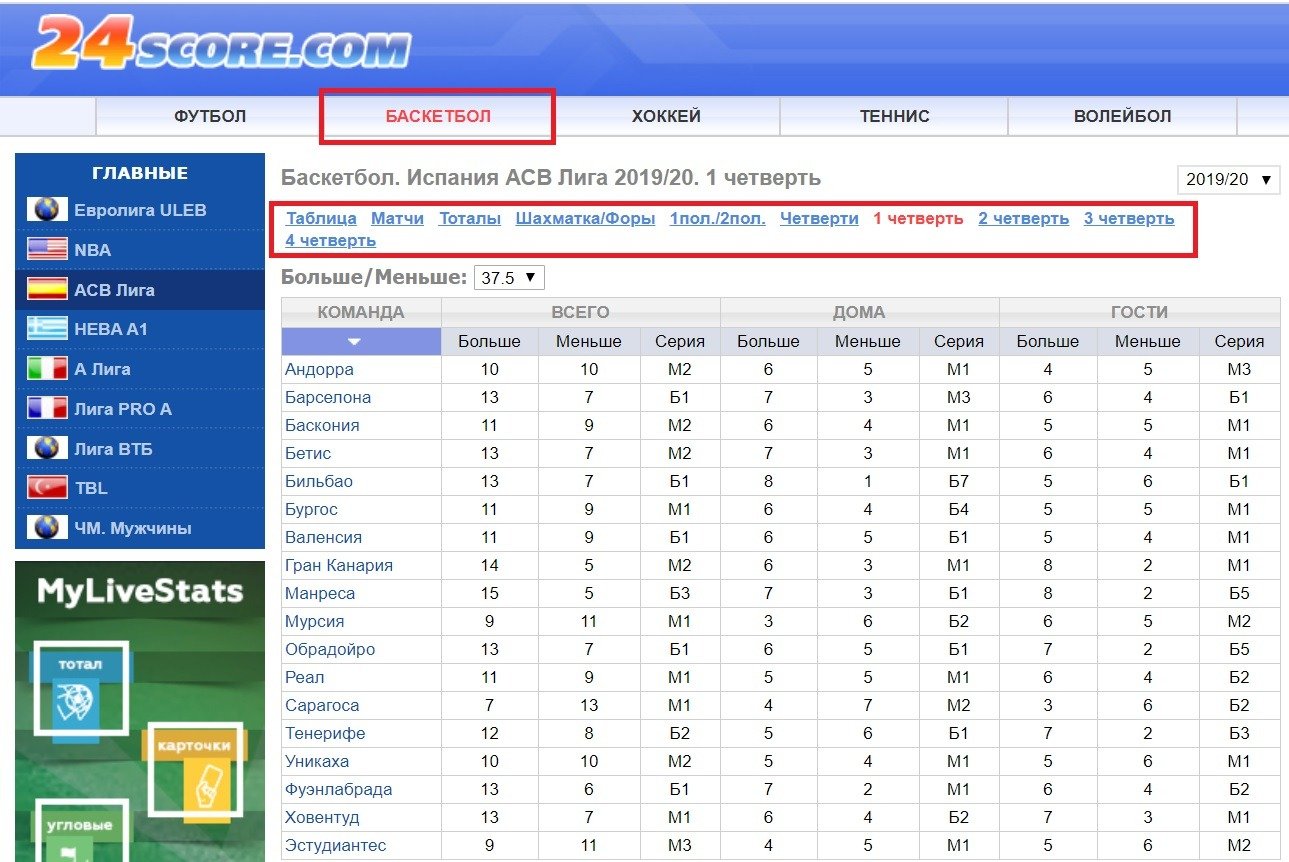Open the Четверти link
The height and width of the screenshot is (862, 1289).
tap(819, 218)
